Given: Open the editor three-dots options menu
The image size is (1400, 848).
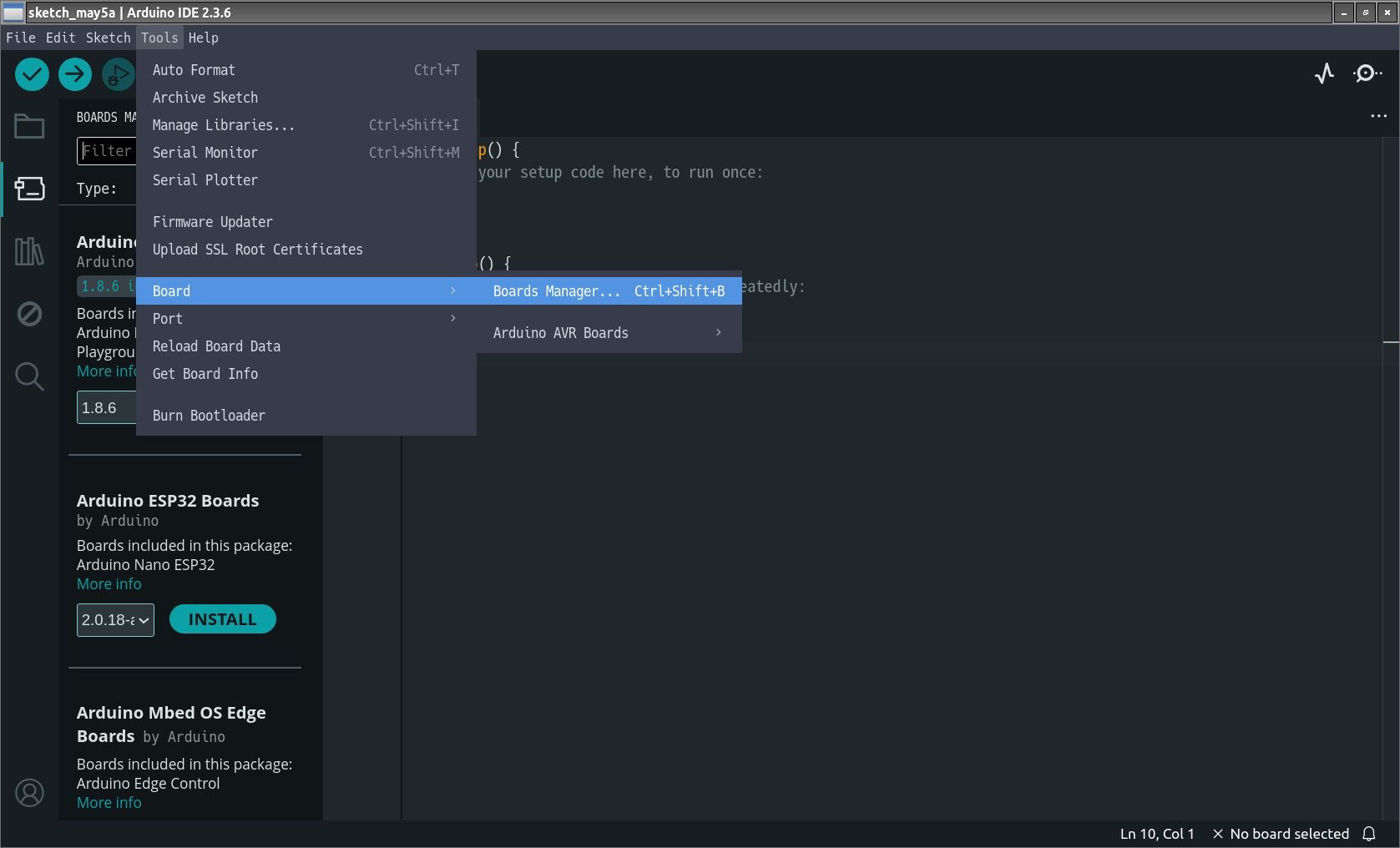Looking at the screenshot, I should 1378,116.
